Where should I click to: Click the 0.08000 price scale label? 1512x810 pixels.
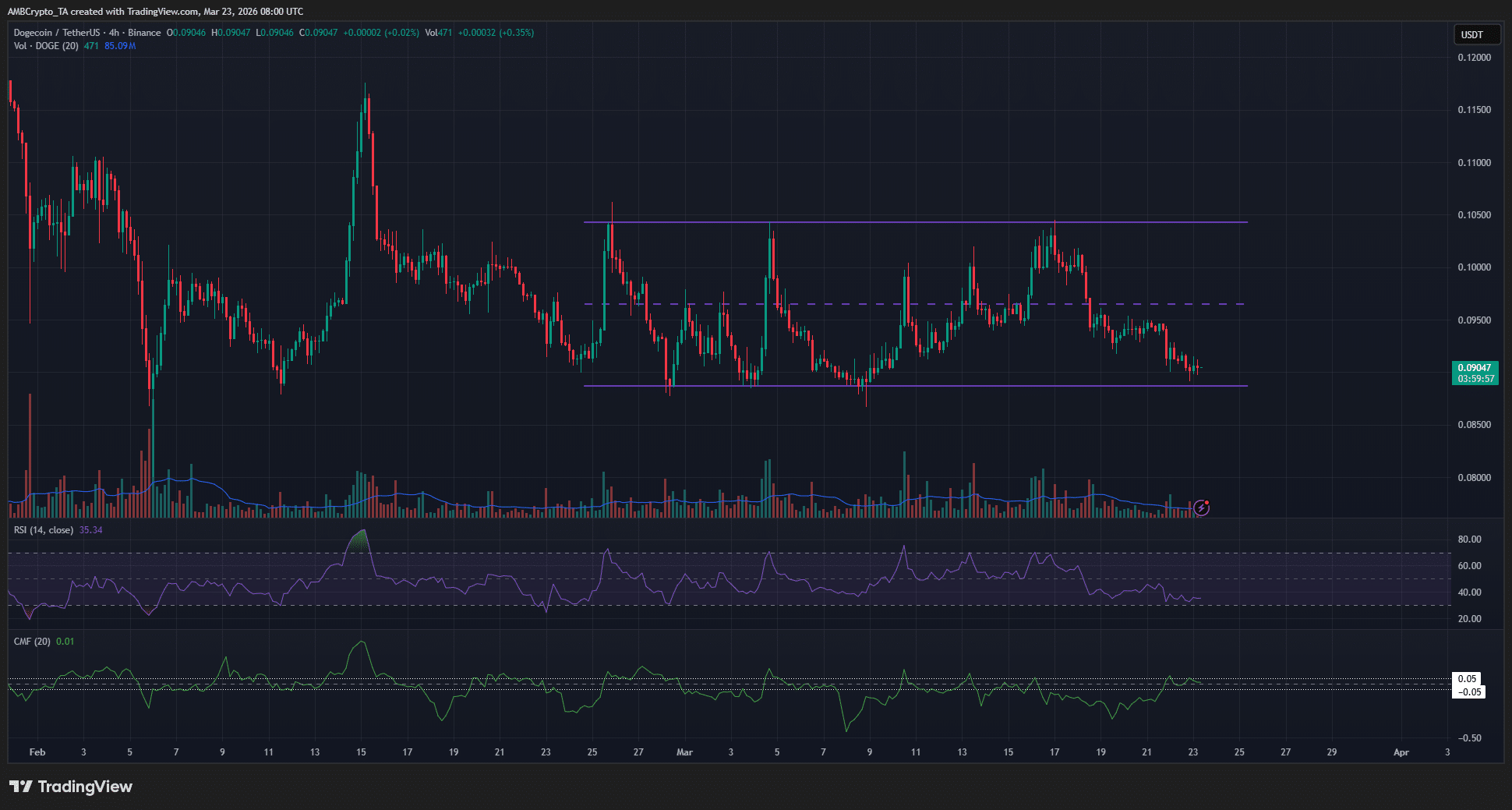1474,478
